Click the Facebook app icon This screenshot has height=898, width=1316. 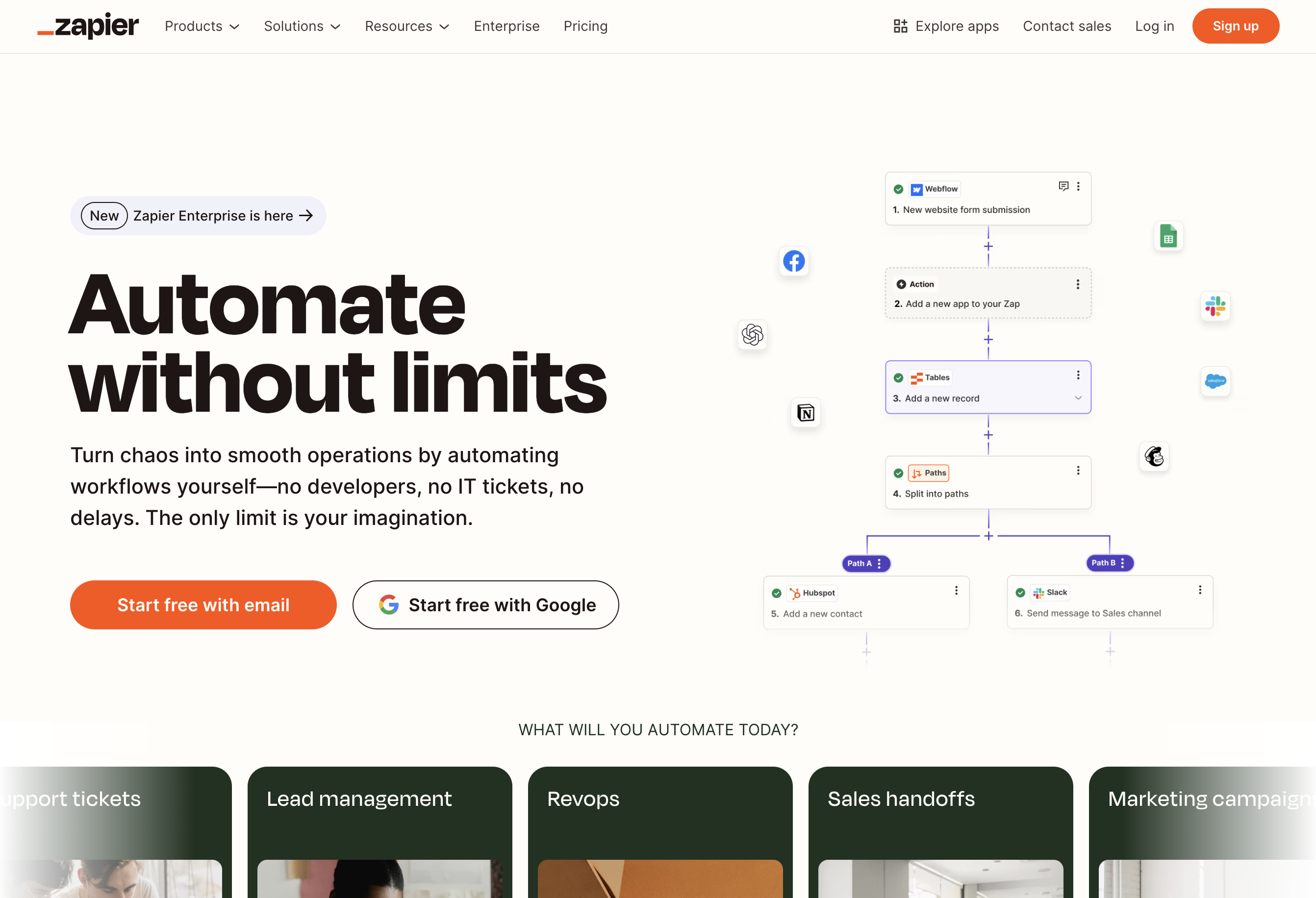[793, 261]
